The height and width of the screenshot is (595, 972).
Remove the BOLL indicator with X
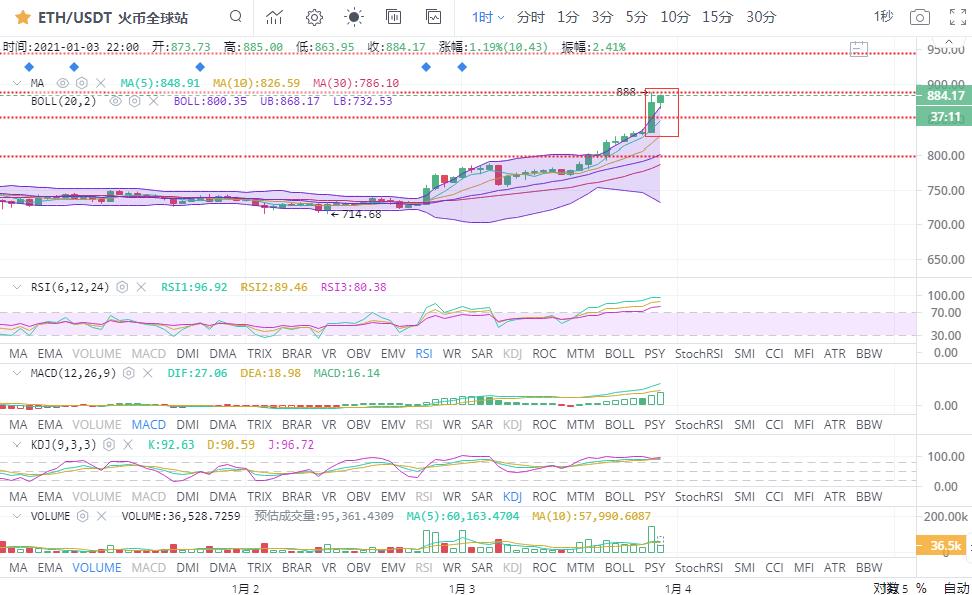(x=152, y=101)
